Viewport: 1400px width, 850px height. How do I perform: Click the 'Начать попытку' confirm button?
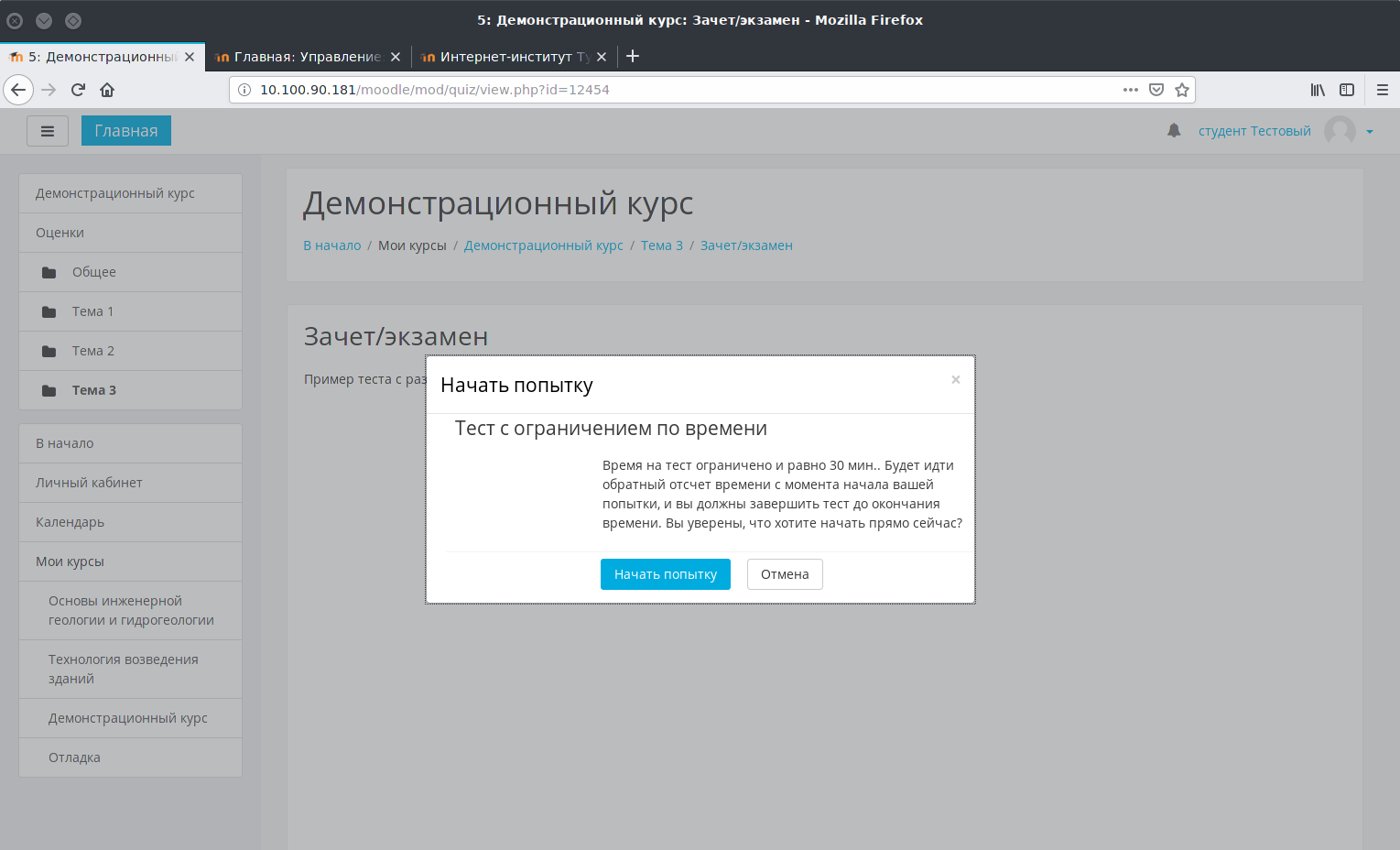666,574
